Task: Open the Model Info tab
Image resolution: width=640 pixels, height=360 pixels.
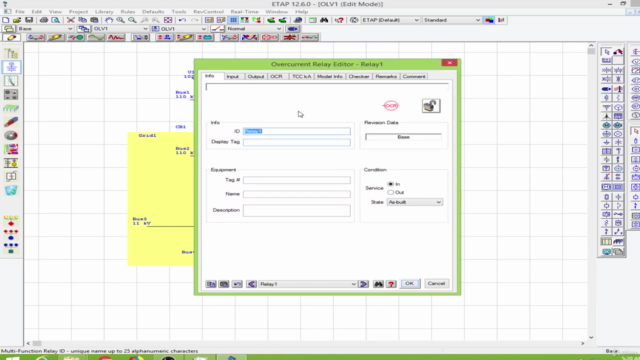Action: 330,76
